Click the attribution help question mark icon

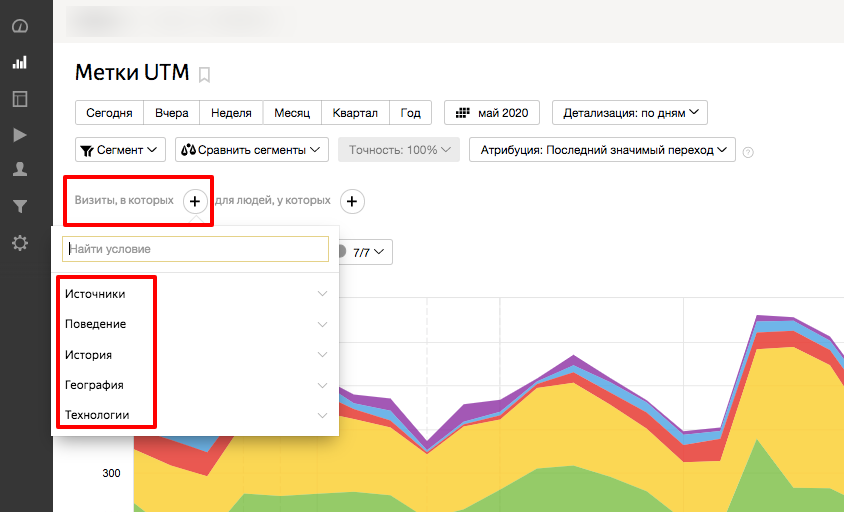click(748, 152)
